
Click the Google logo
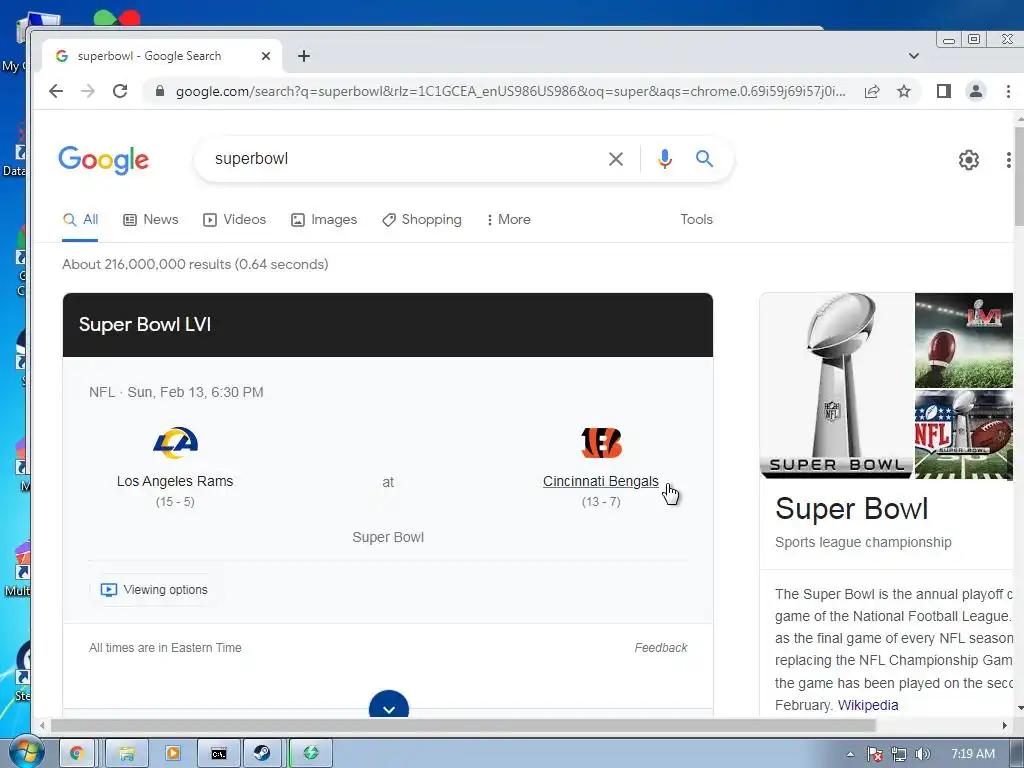(104, 159)
